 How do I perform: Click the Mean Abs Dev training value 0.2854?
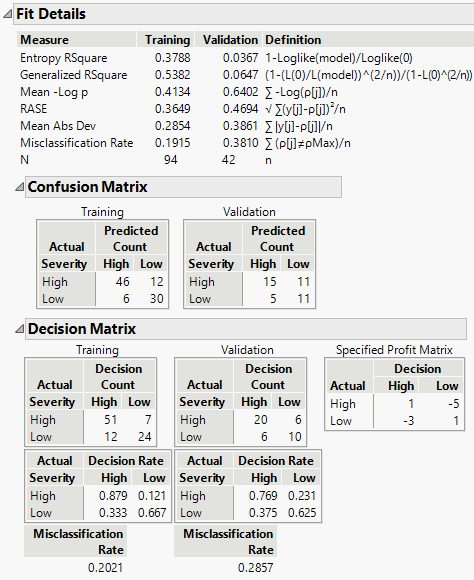(172, 126)
